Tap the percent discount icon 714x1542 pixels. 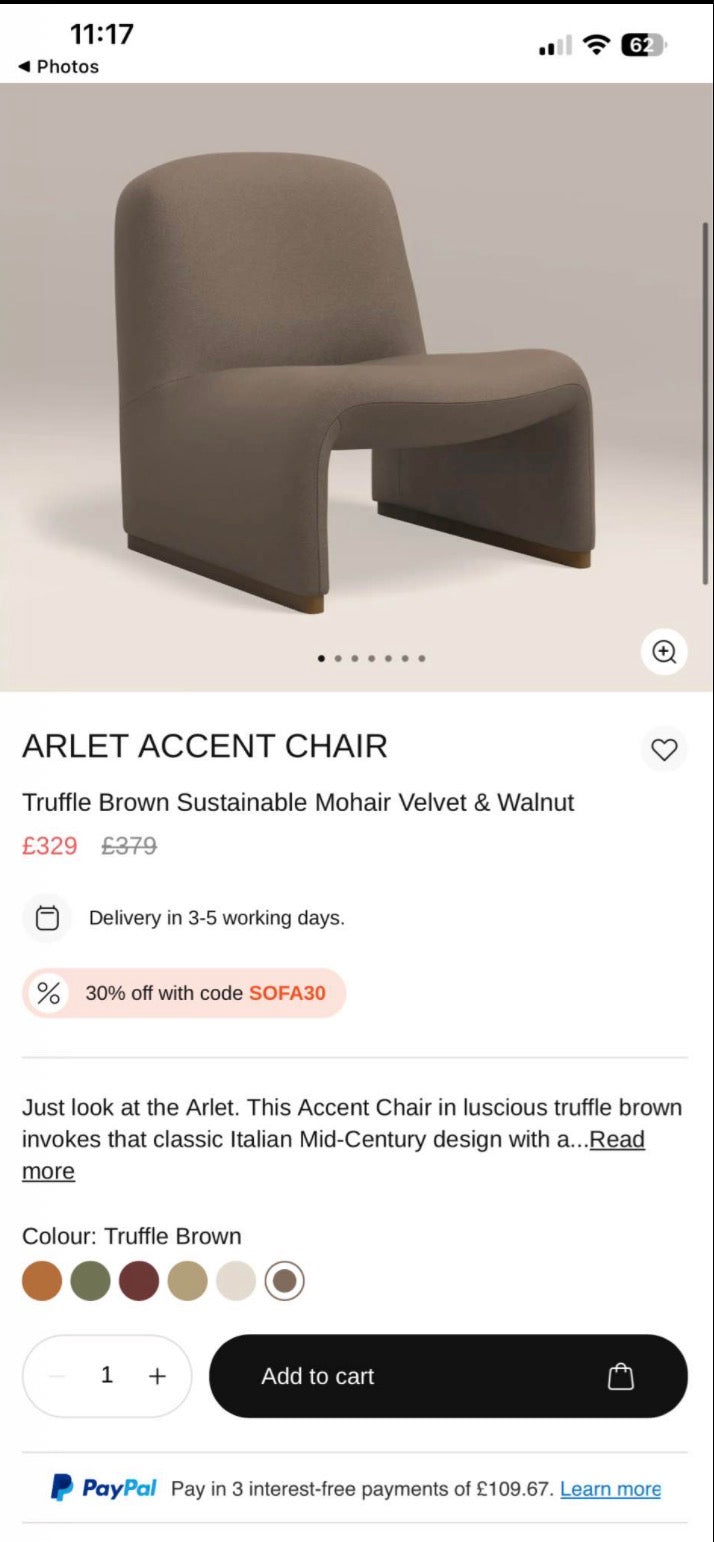(46, 993)
